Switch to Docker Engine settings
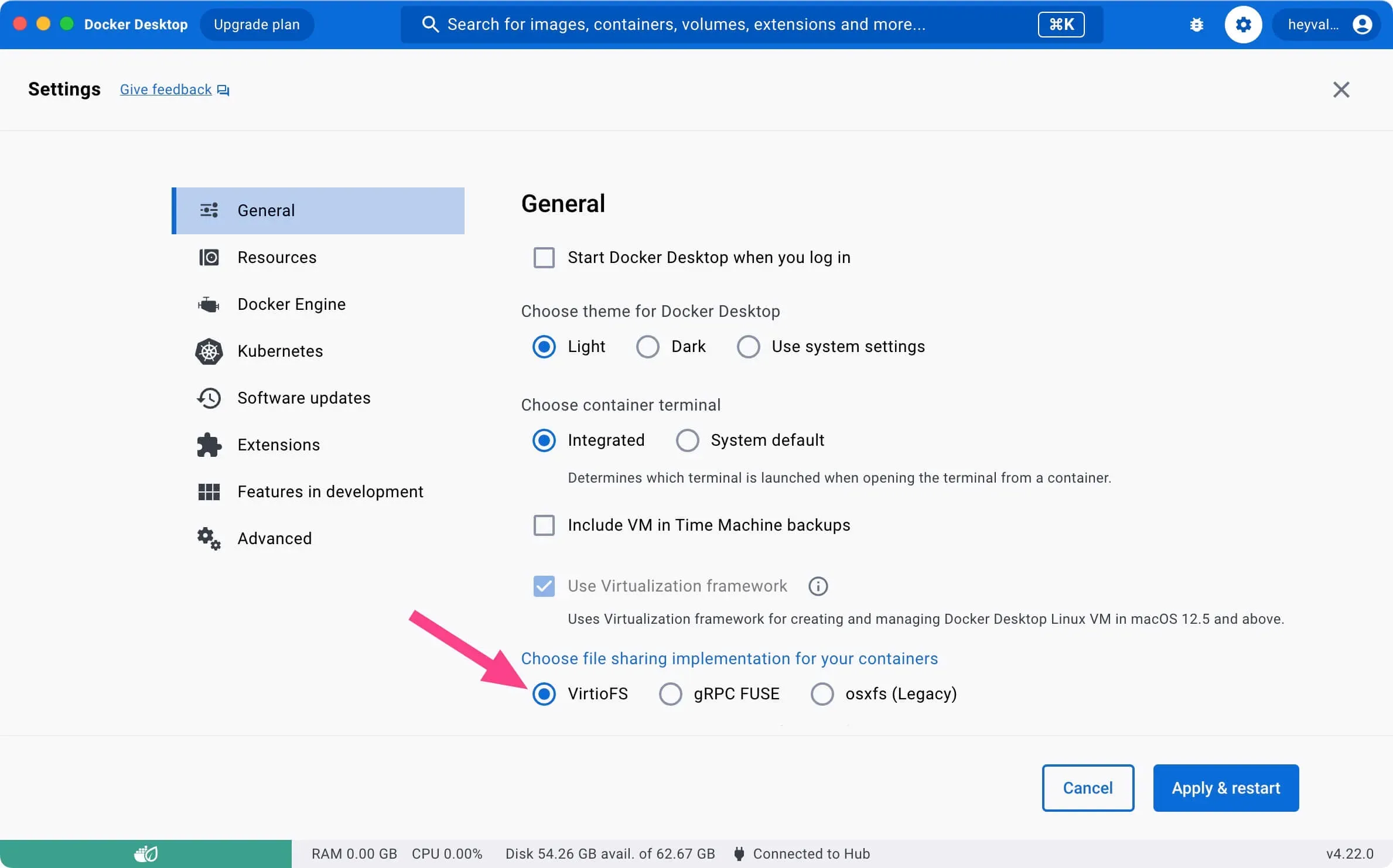 [x=318, y=305]
